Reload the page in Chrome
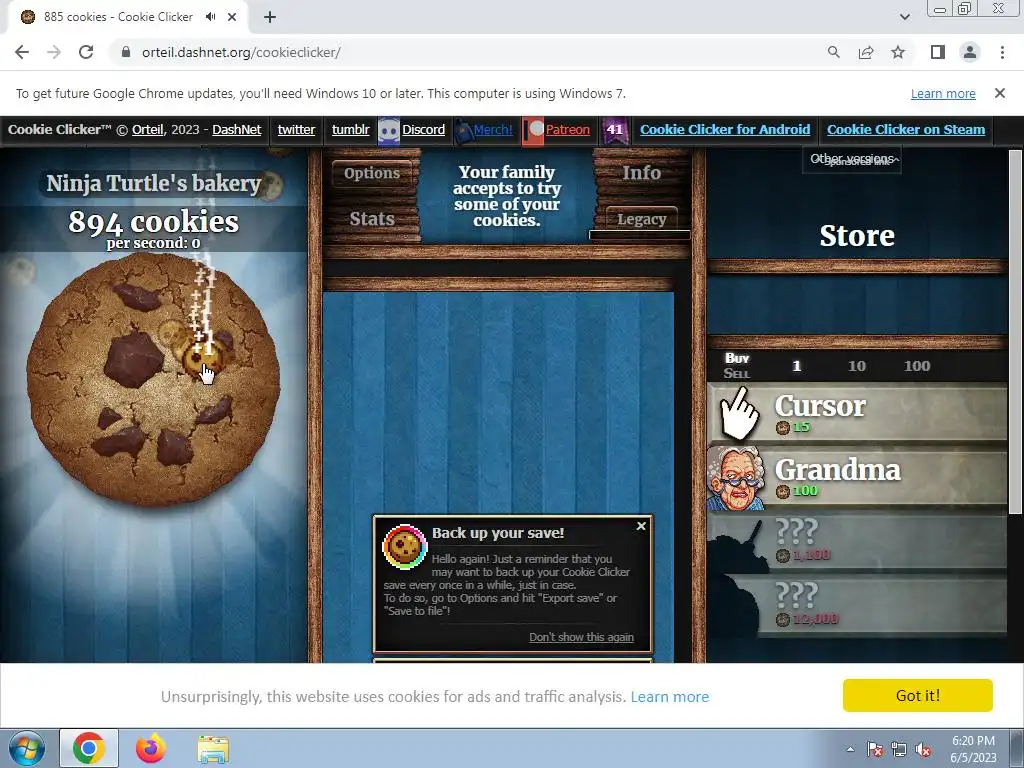This screenshot has height=768, width=1024. (x=86, y=52)
